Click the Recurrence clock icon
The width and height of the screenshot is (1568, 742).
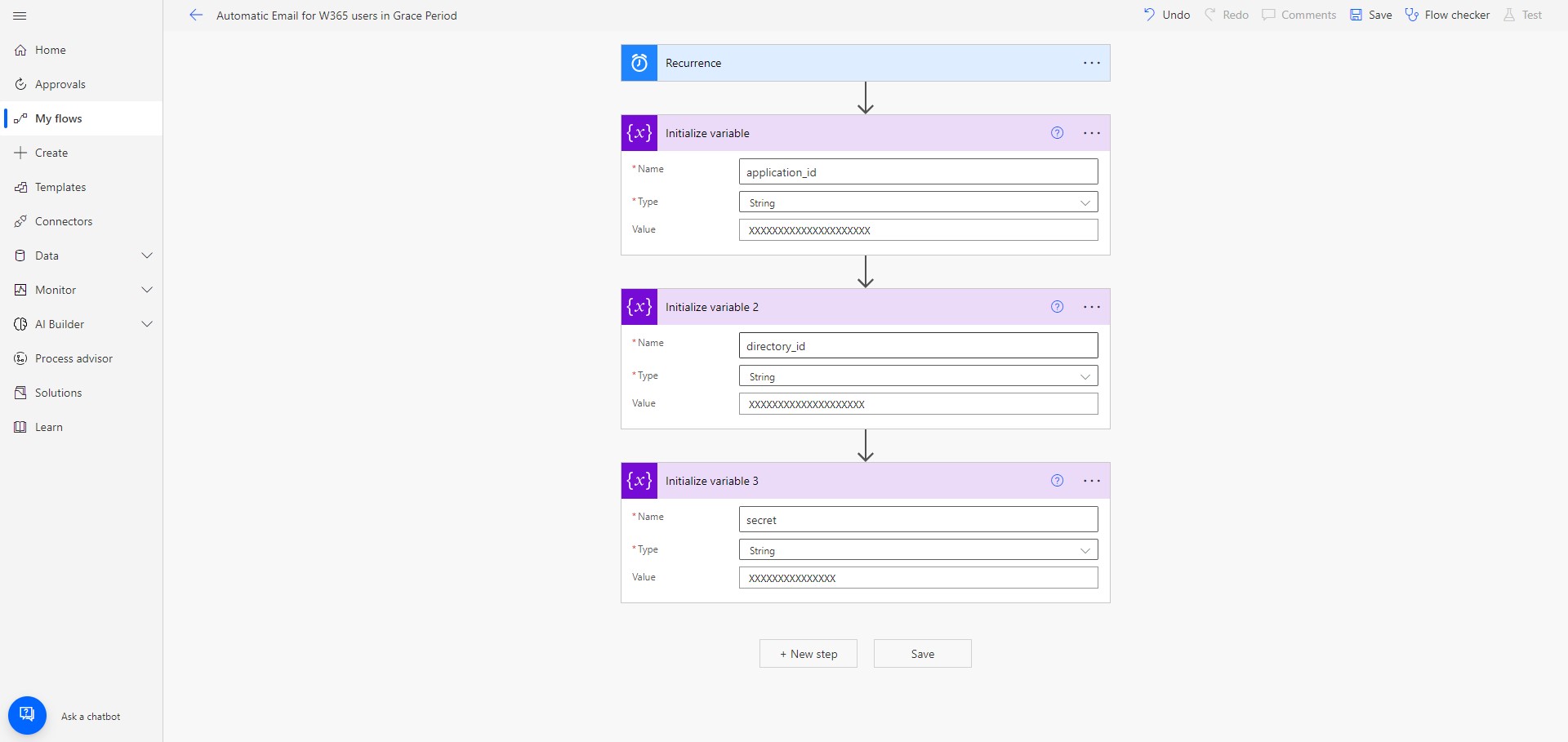[638, 62]
